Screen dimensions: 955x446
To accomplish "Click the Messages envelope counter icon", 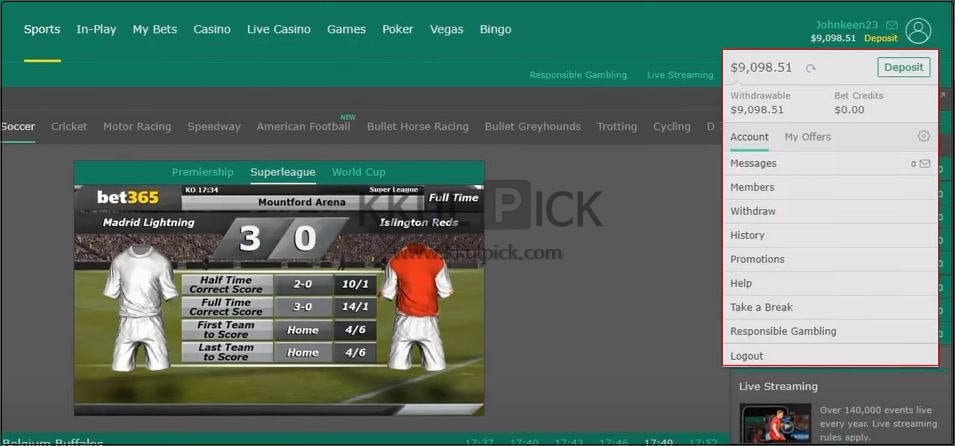I will tap(925, 163).
